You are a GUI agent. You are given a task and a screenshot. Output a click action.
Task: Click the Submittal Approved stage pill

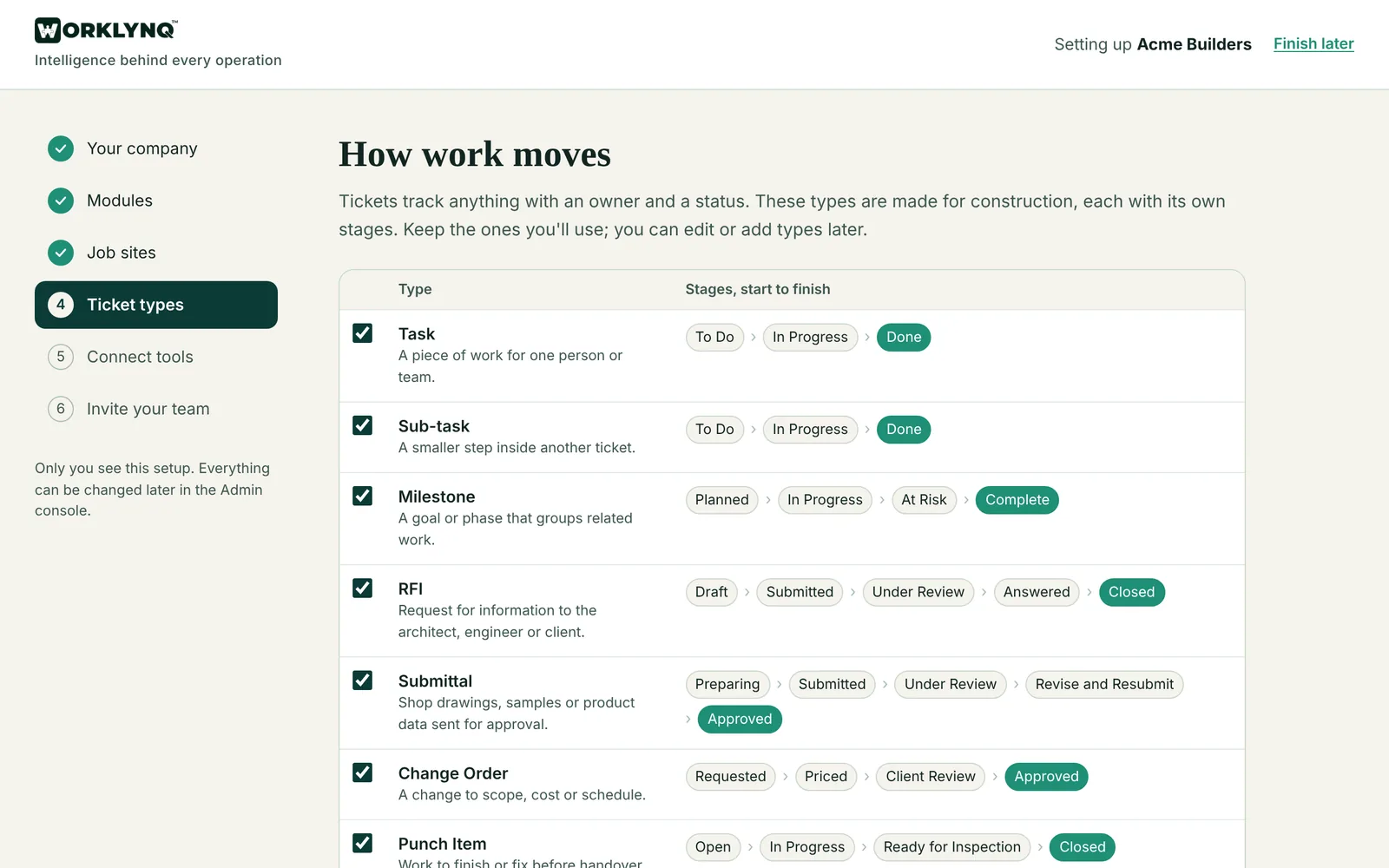[x=740, y=719]
